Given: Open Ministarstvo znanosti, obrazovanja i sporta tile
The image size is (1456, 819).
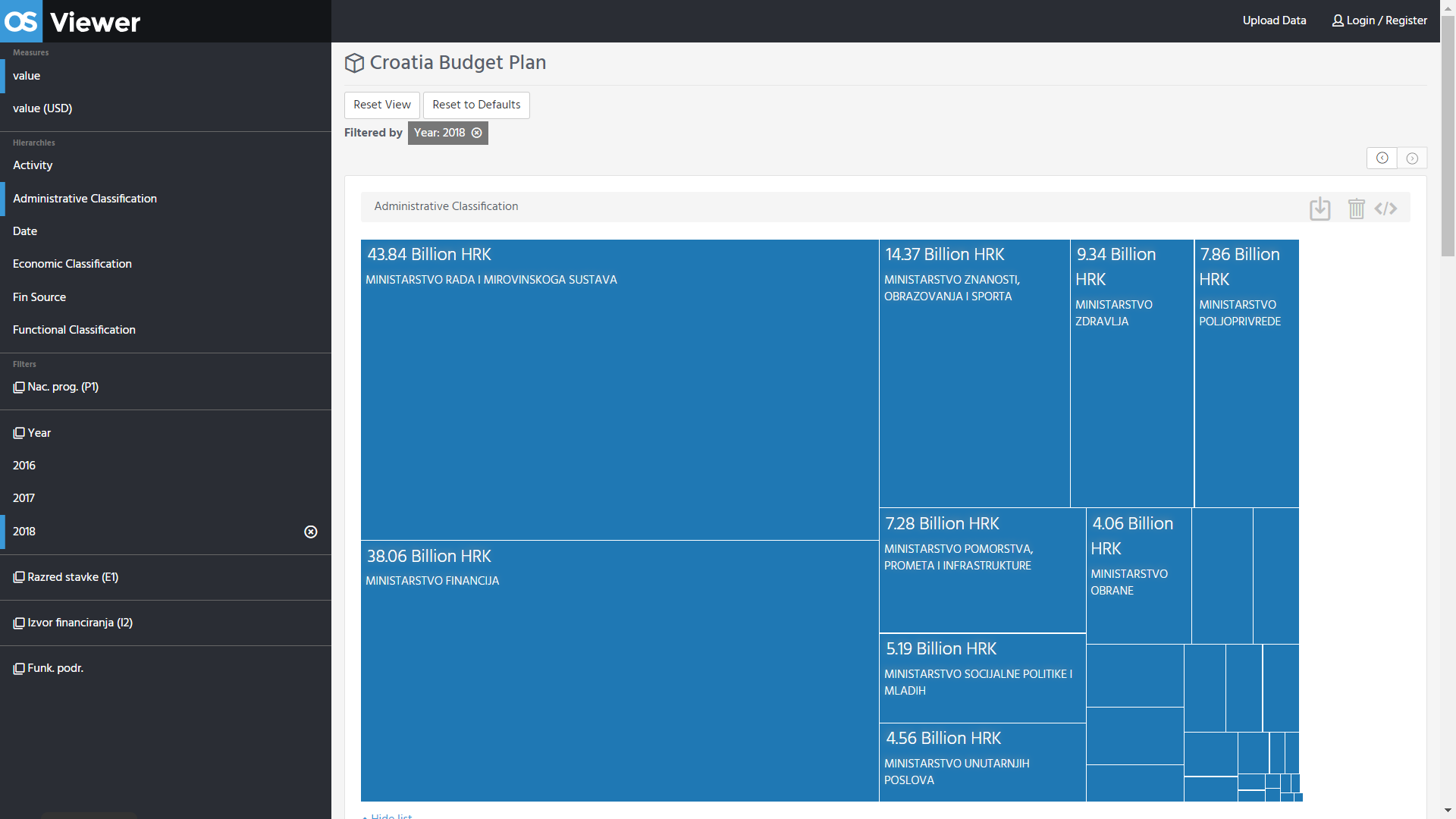Looking at the screenshot, I should 974,374.
